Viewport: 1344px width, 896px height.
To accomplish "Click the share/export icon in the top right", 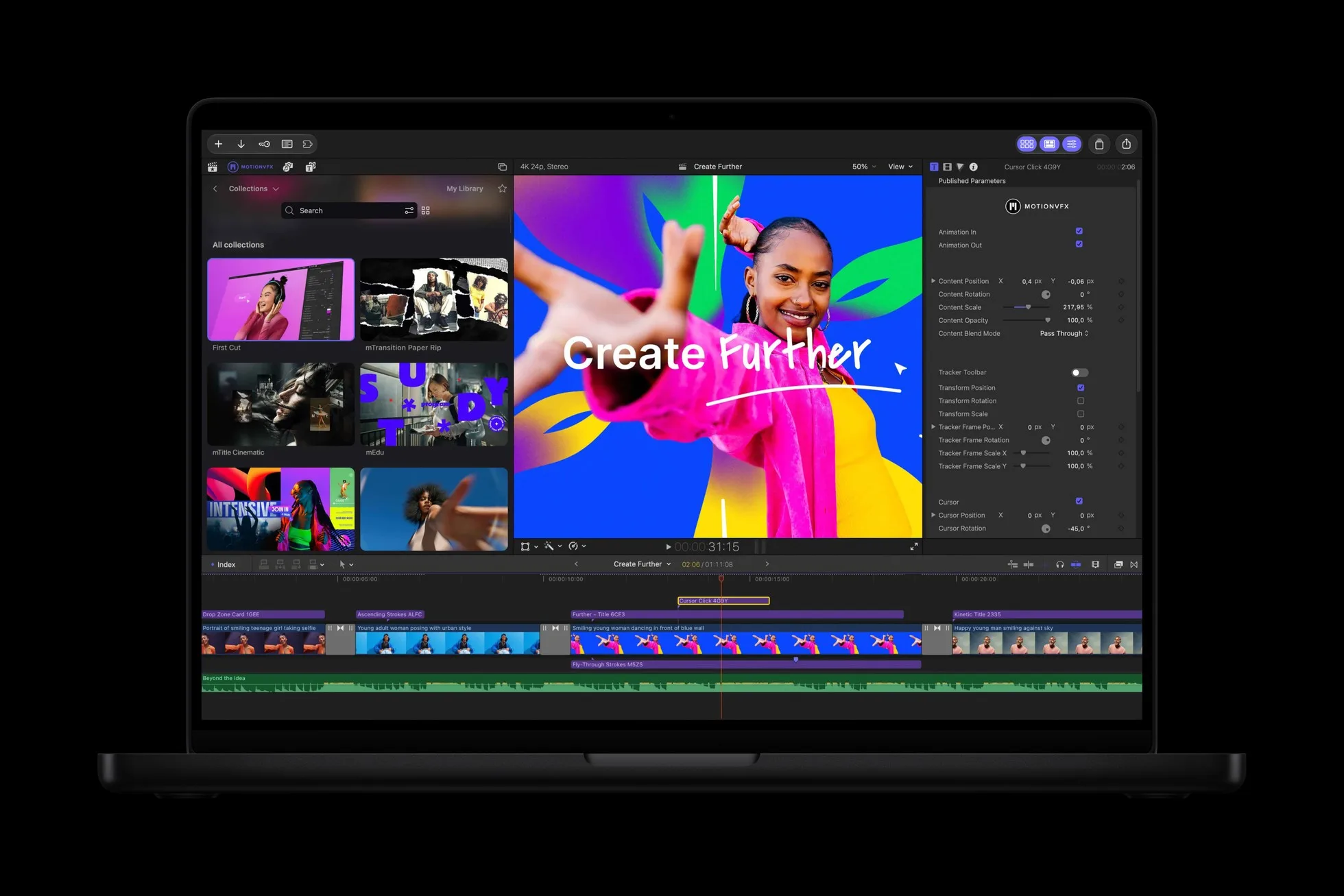I will pyautogui.click(x=1126, y=144).
